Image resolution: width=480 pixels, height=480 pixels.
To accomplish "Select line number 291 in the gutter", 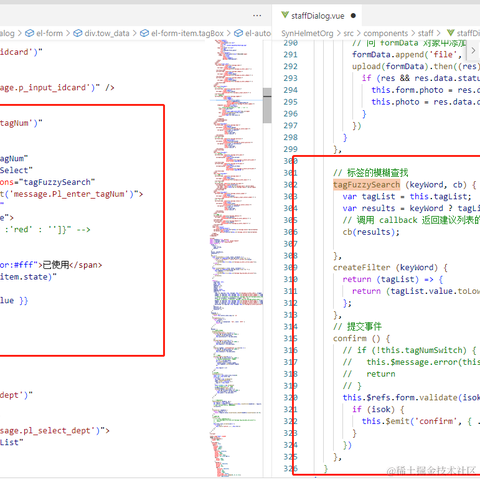I will click(x=290, y=55).
